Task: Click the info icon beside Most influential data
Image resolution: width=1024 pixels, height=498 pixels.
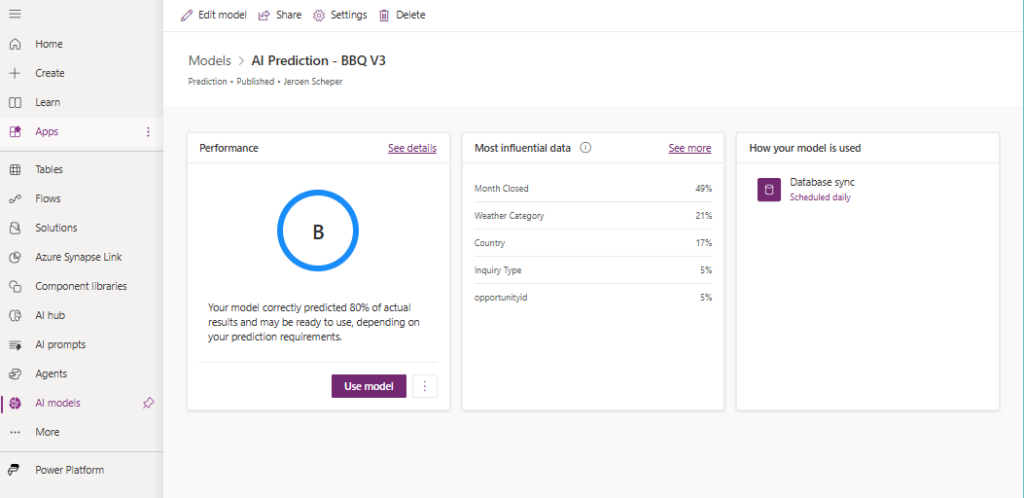Action: [586, 148]
